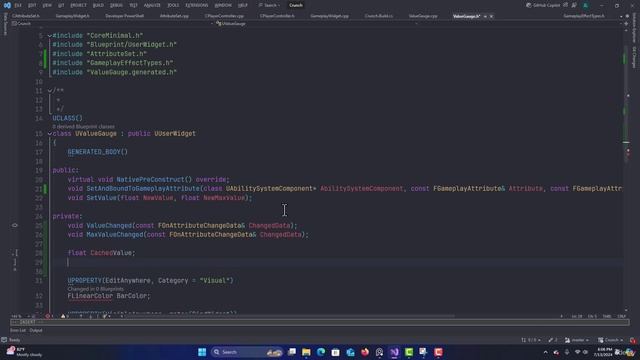Click the git push/pull arrows indicator
This screenshot has height=360, width=640.
(x=531, y=340)
